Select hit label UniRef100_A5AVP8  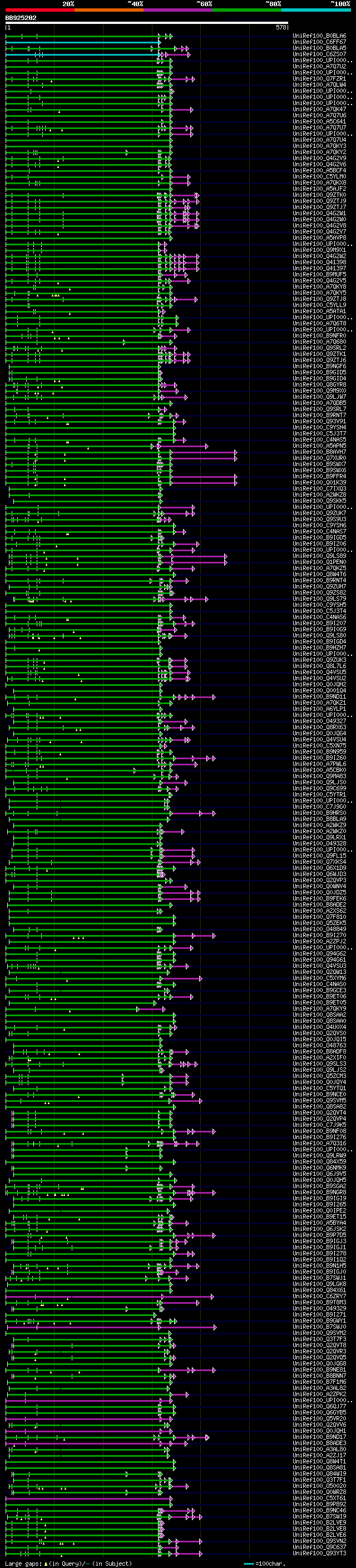click(319, 238)
